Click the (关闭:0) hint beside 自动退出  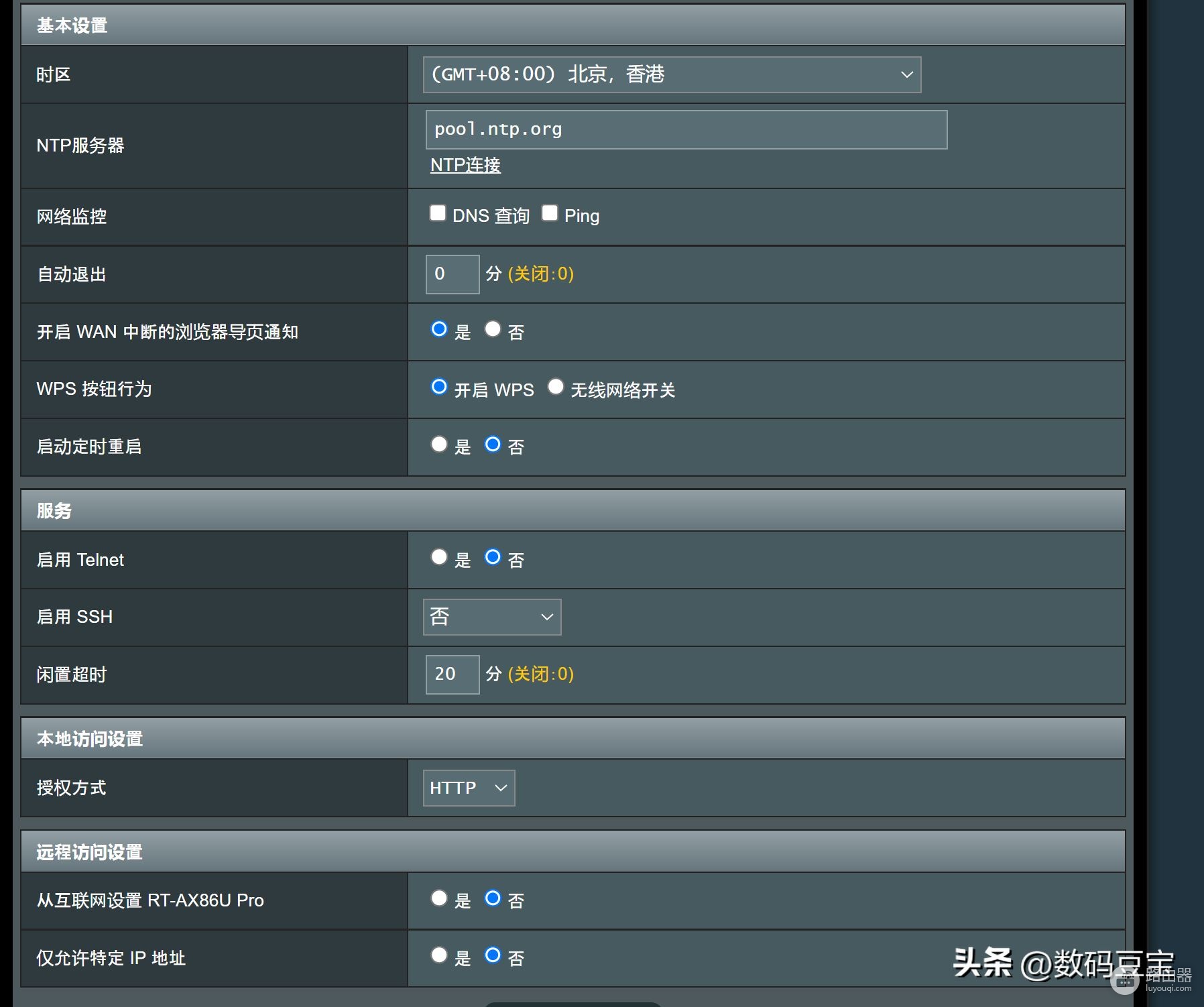[x=541, y=274]
